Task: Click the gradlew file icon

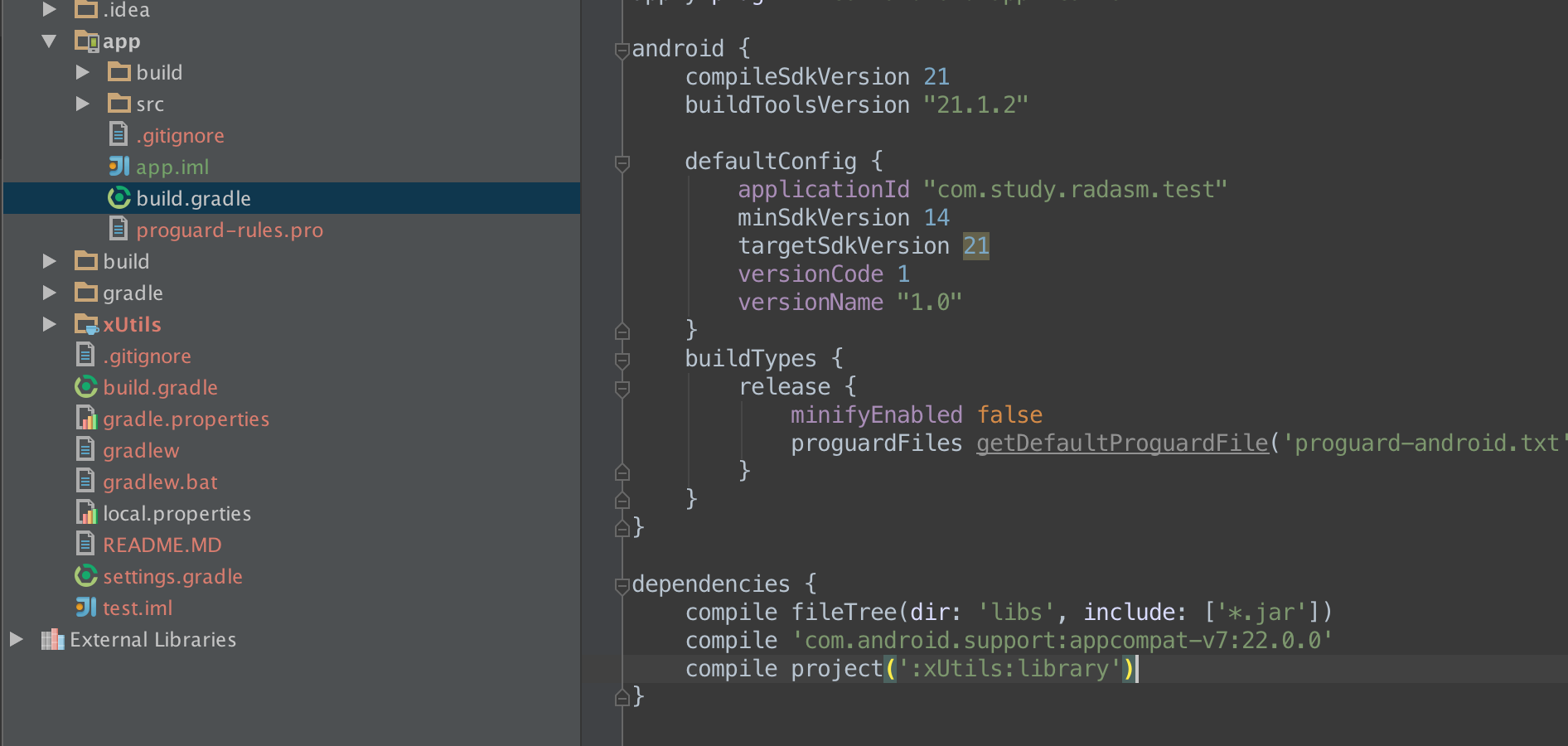Action: pos(85,449)
